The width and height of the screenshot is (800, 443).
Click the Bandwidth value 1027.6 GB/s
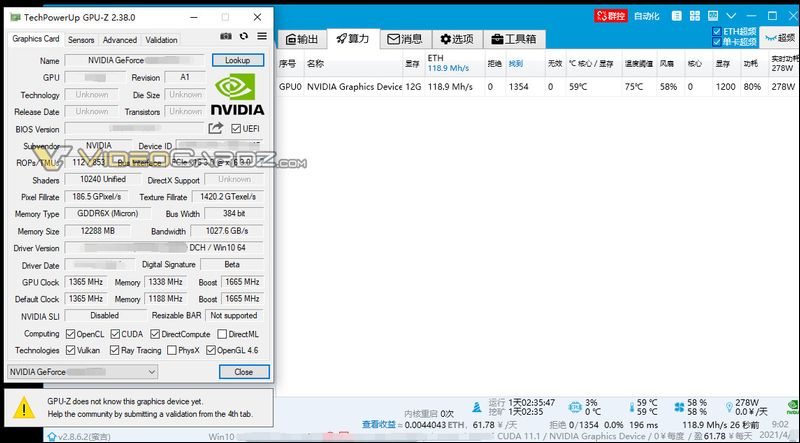click(227, 231)
